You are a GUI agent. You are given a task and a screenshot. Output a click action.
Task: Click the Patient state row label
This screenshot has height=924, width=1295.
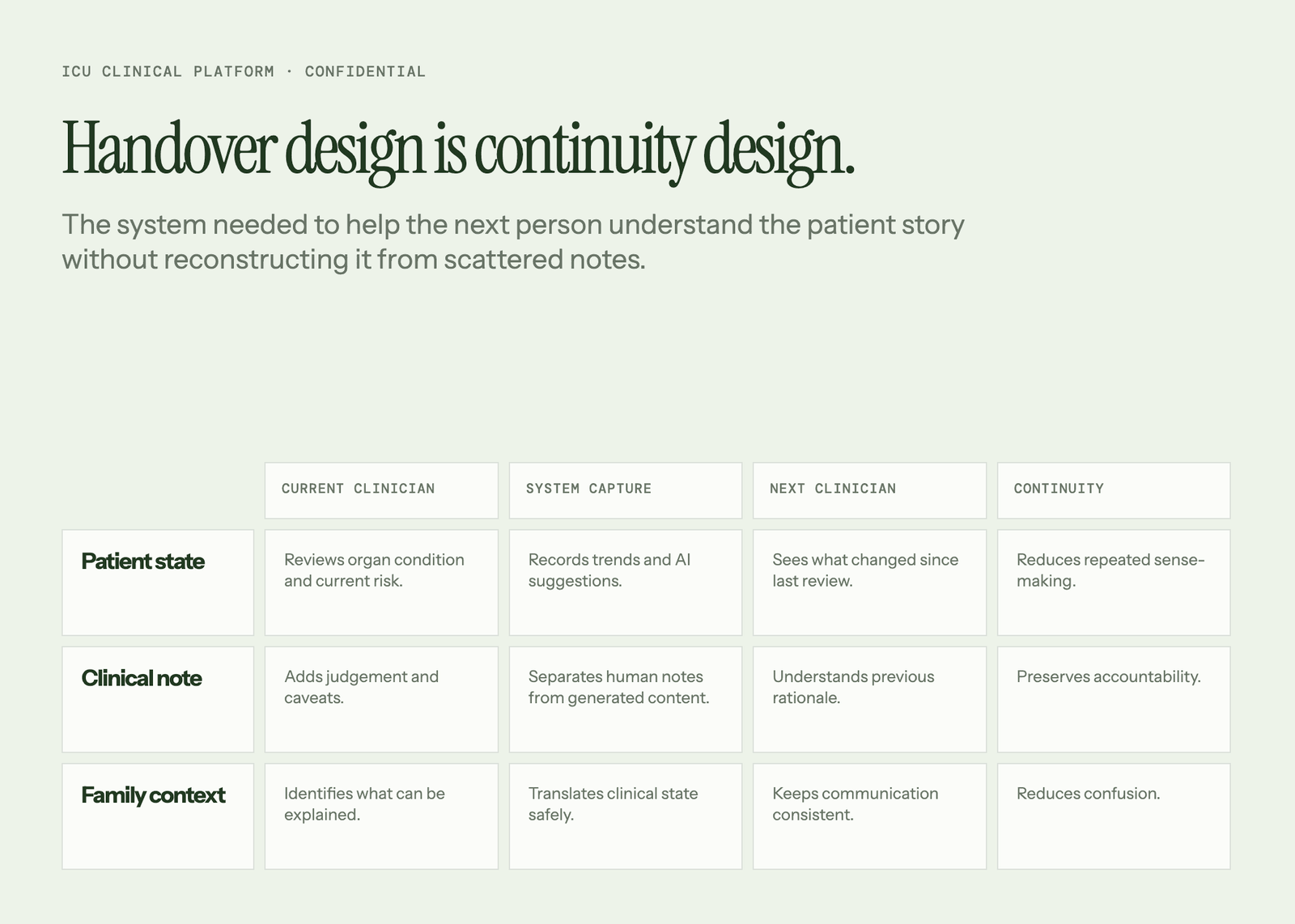pyautogui.click(x=158, y=583)
